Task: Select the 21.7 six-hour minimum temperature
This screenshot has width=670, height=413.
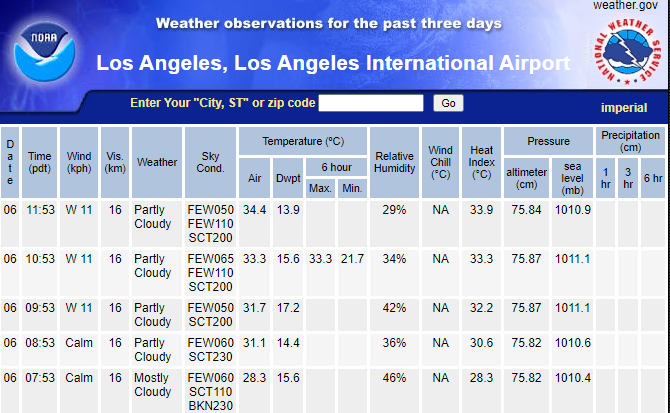Action: tap(352, 259)
